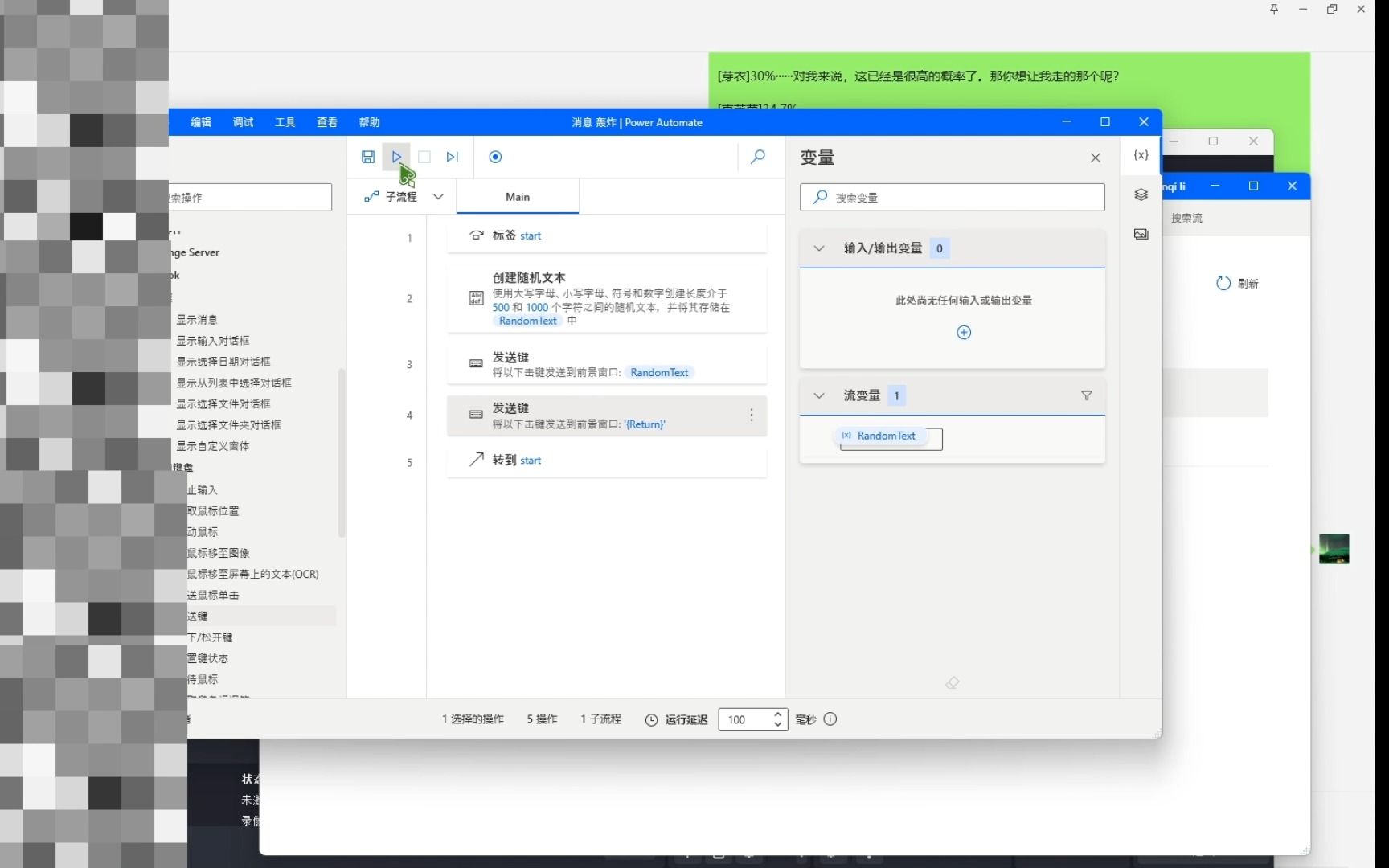1389x868 pixels.
Task: Click the 搜索变量 search field
Action: click(952, 197)
